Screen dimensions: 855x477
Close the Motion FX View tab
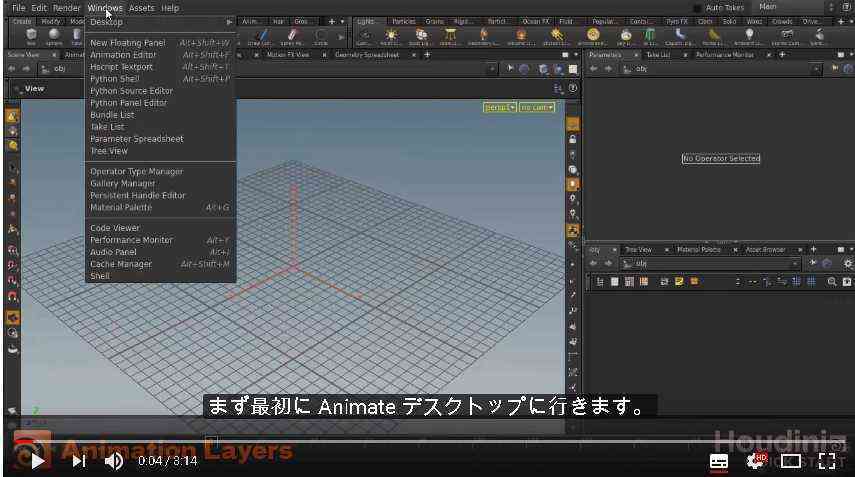click(x=324, y=55)
